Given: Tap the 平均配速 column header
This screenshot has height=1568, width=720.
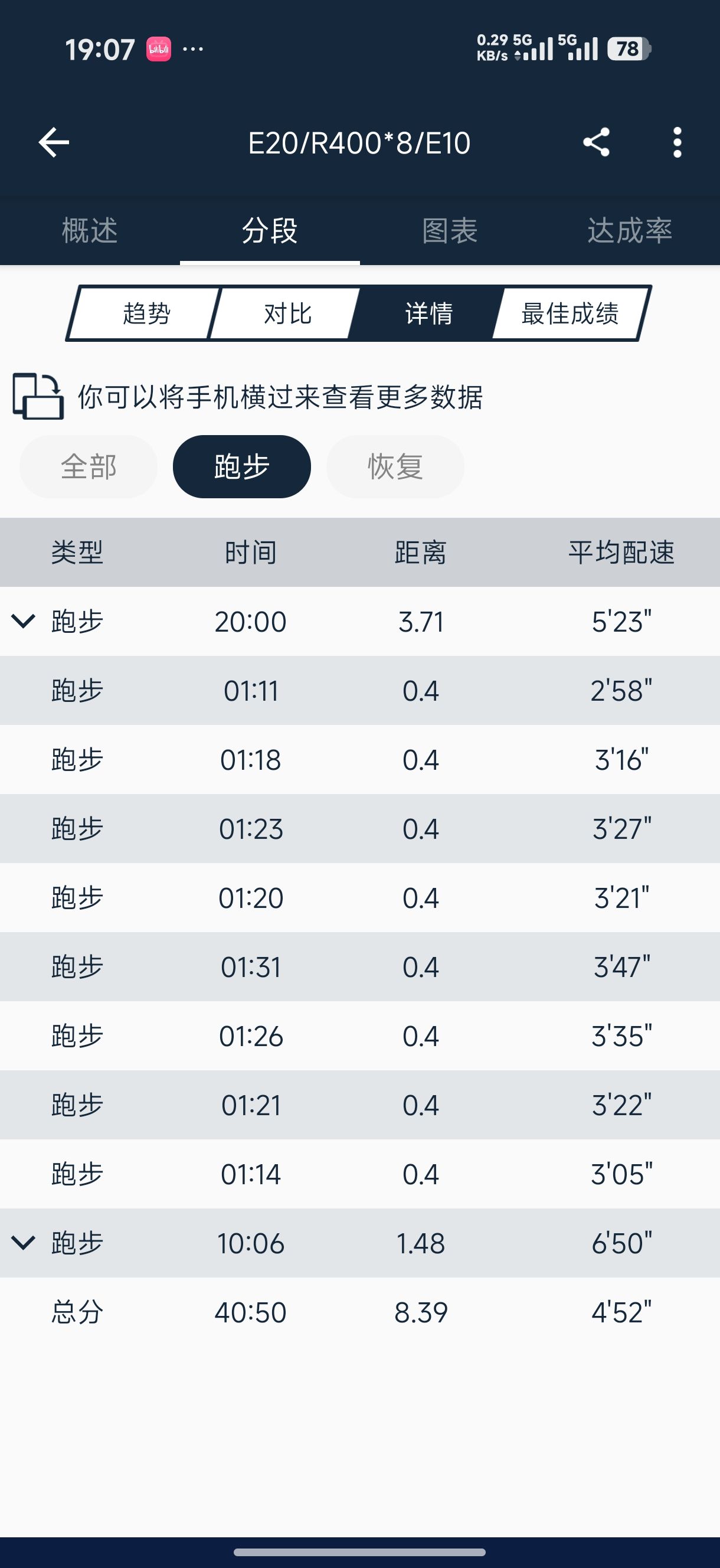Looking at the screenshot, I should click(x=621, y=553).
